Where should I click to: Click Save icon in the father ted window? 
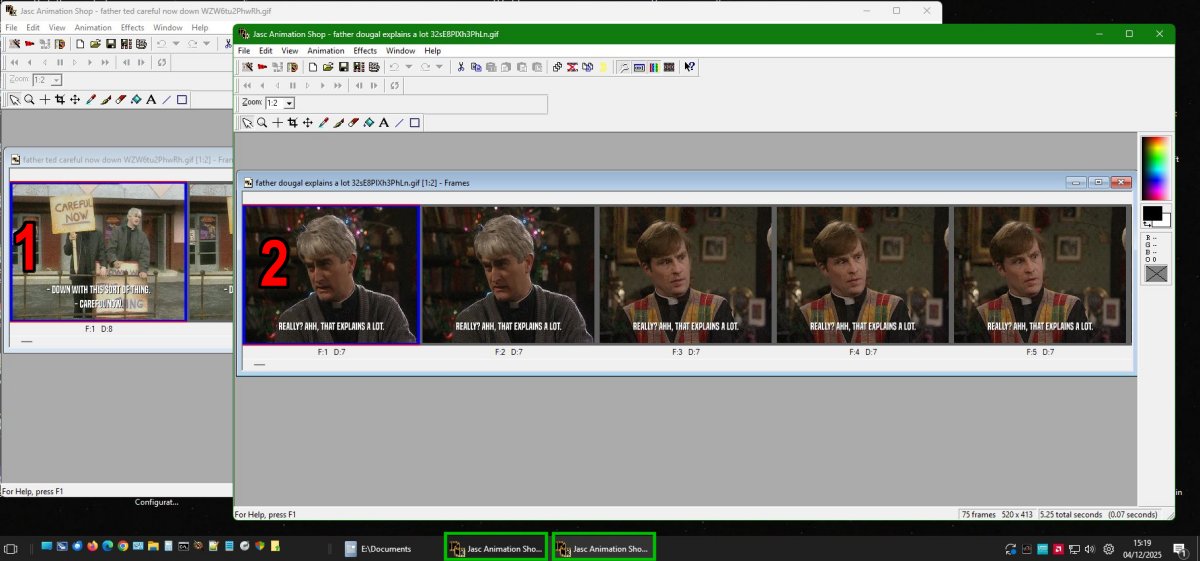[x=110, y=43]
